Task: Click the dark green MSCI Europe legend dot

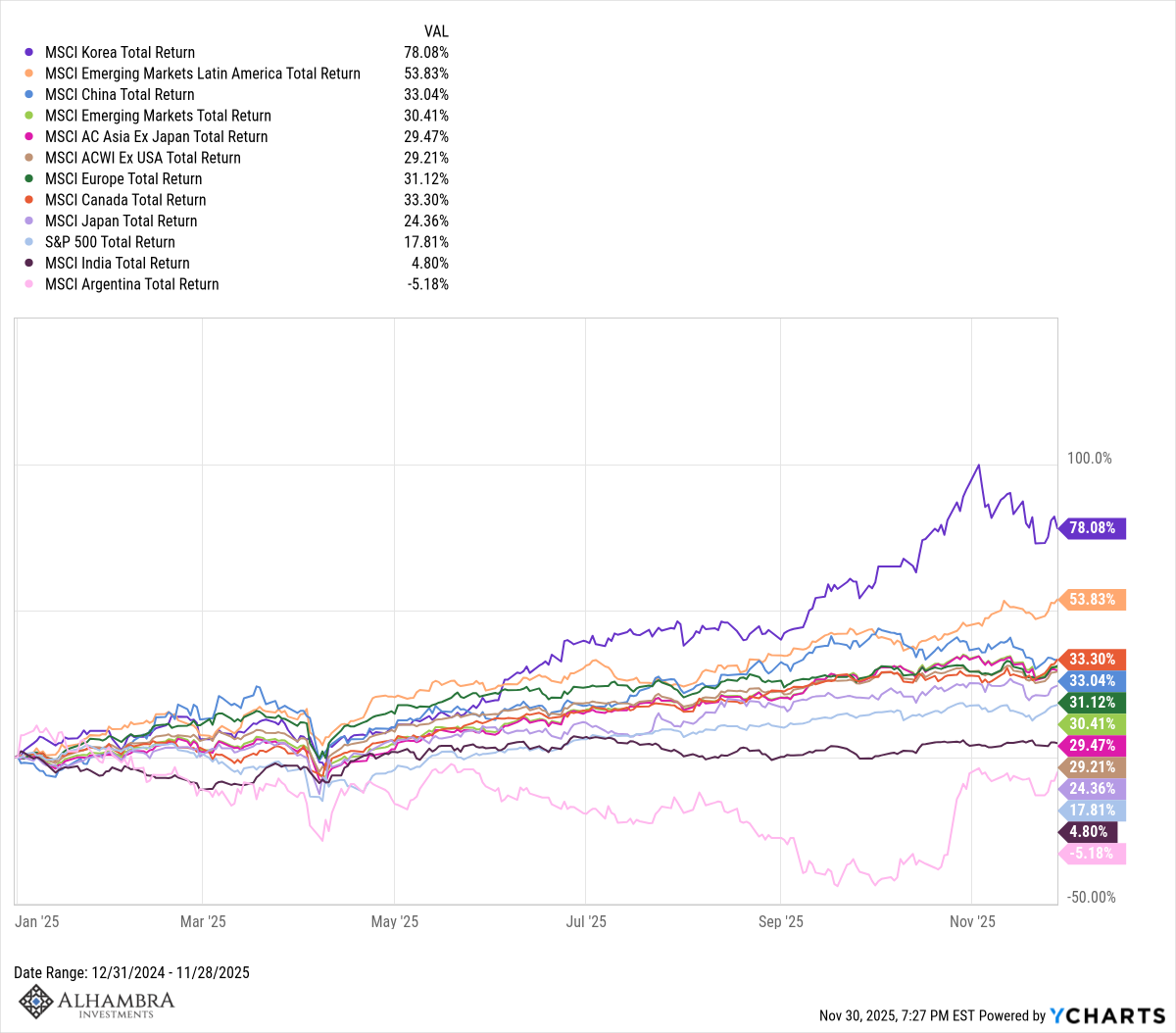Action: click(x=30, y=178)
